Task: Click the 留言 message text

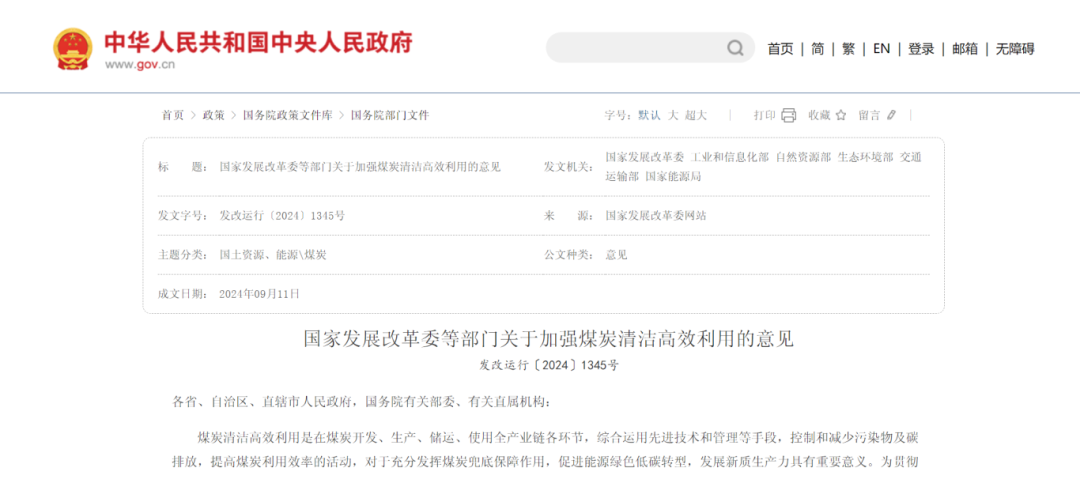Action: 869,115
